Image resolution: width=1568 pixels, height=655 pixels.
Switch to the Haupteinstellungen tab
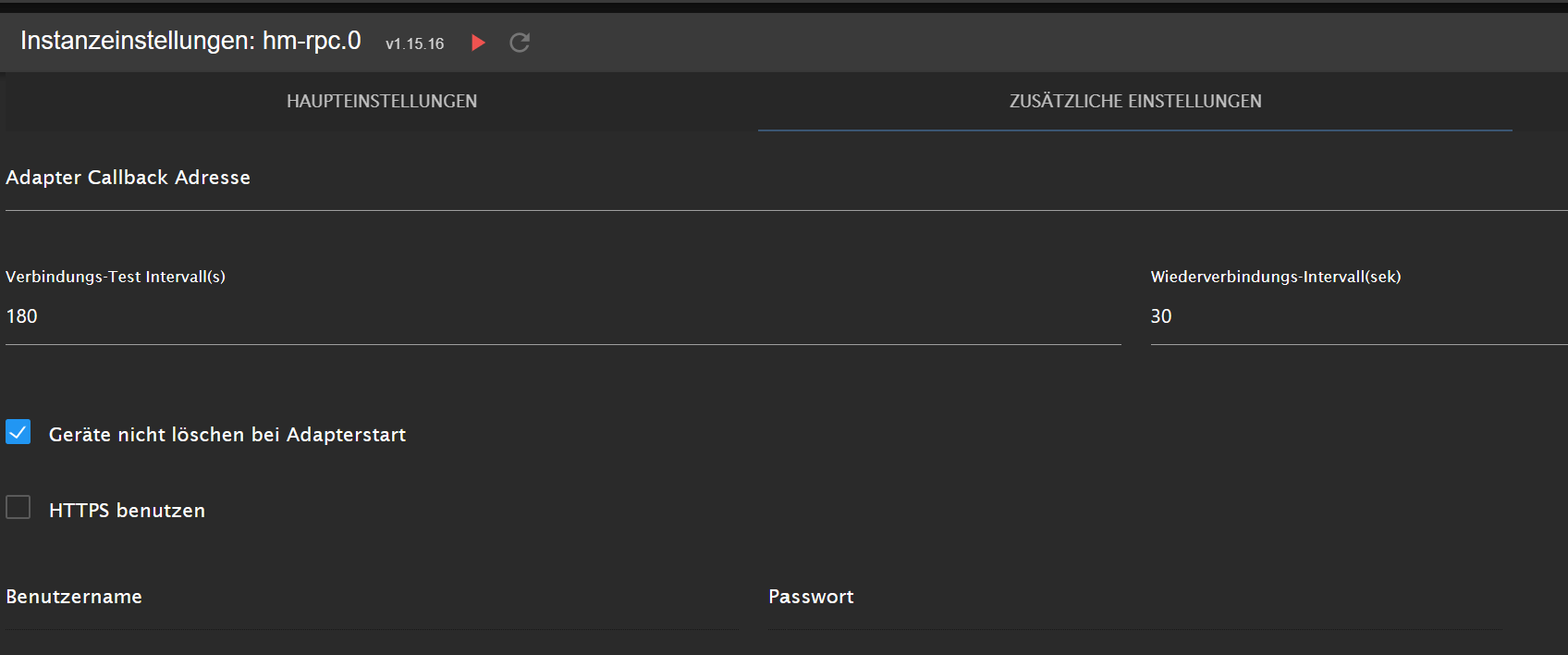[x=382, y=101]
